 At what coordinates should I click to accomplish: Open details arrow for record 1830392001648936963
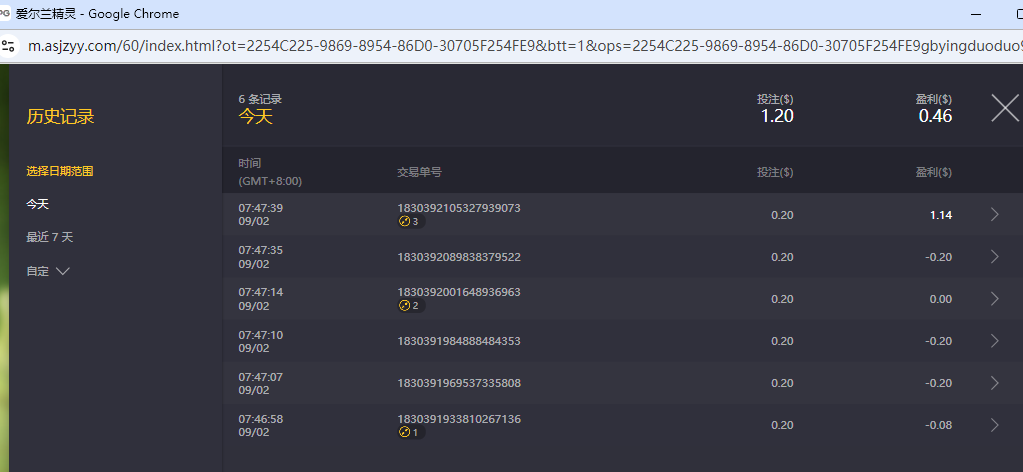(994, 298)
